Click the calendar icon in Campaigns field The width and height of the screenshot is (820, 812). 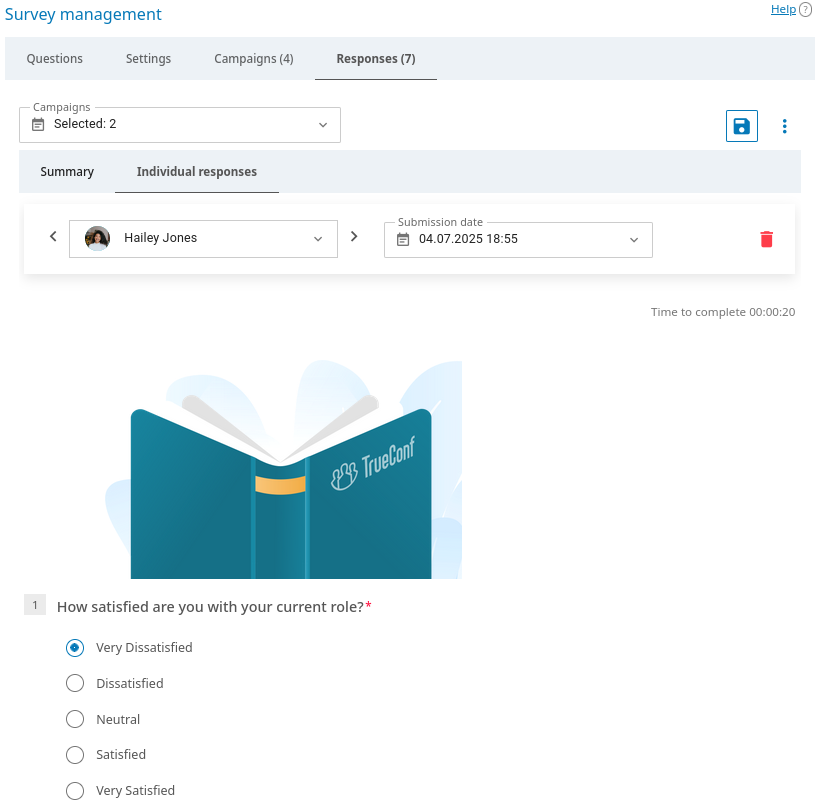point(38,125)
